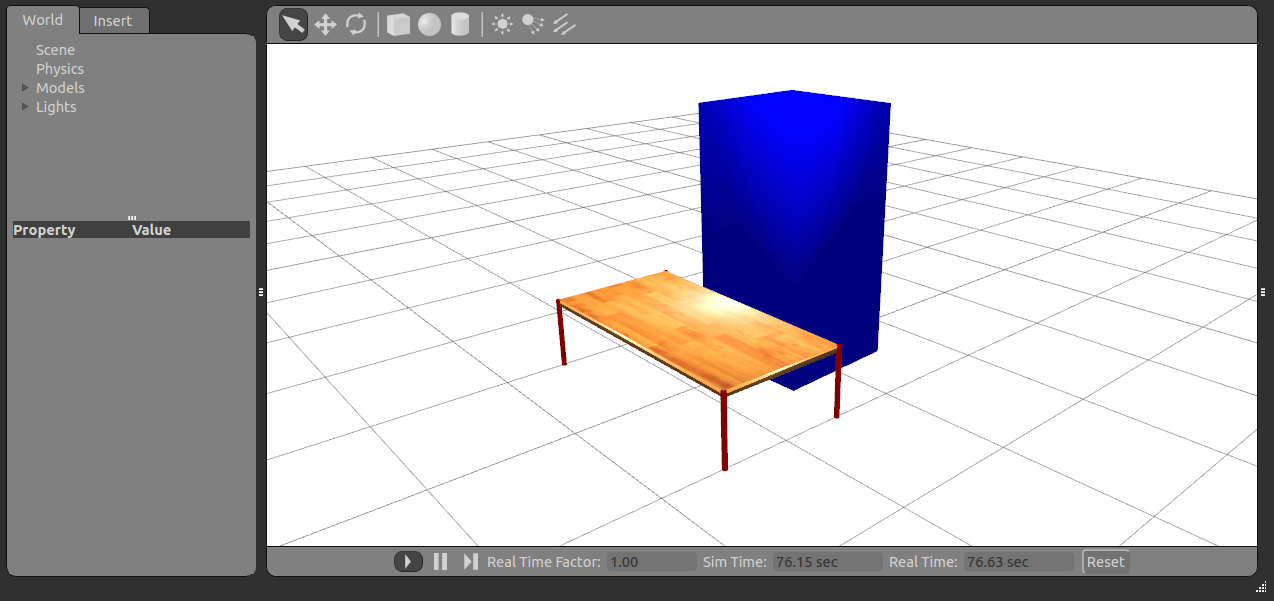Add a directional light
Viewport: 1274px width, 601px height.
564,25
